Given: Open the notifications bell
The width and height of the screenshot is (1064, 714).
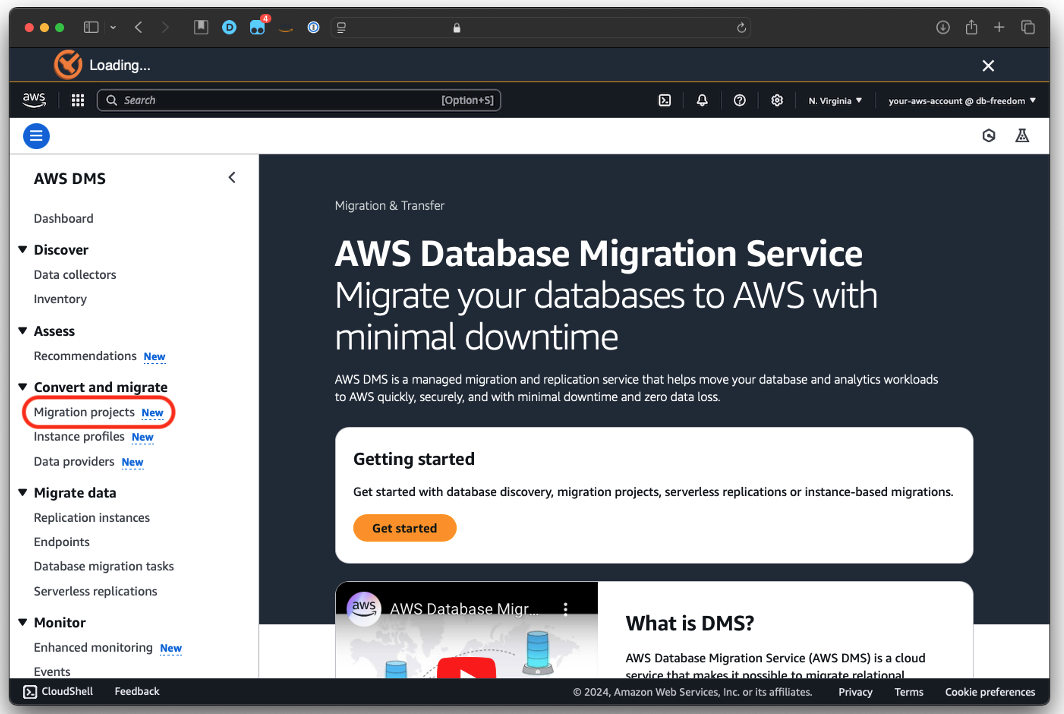Looking at the screenshot, I should 702,100.
